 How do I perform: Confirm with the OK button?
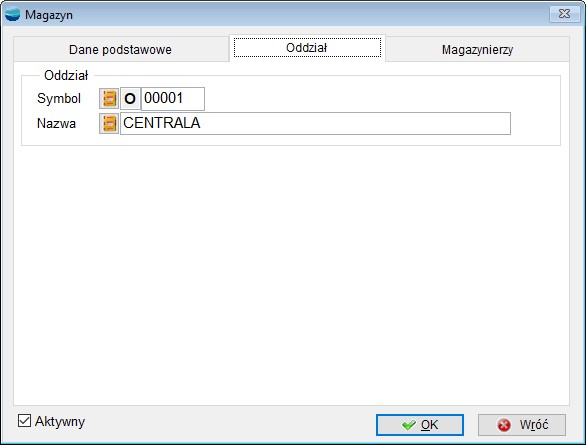420,425
